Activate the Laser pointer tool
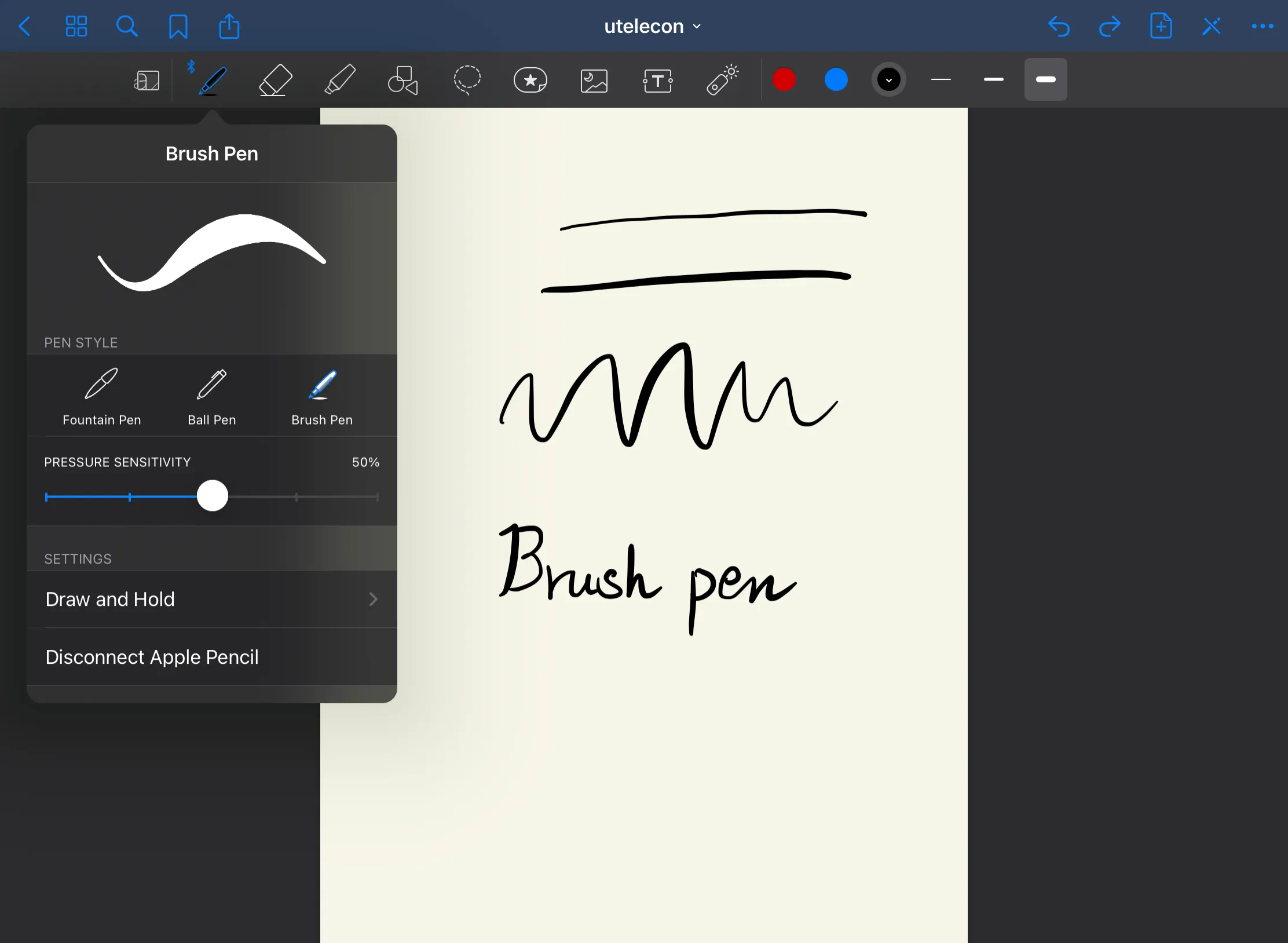This screenshot has width=1288, height=943. pyautogui.click(x=722, y=80)
